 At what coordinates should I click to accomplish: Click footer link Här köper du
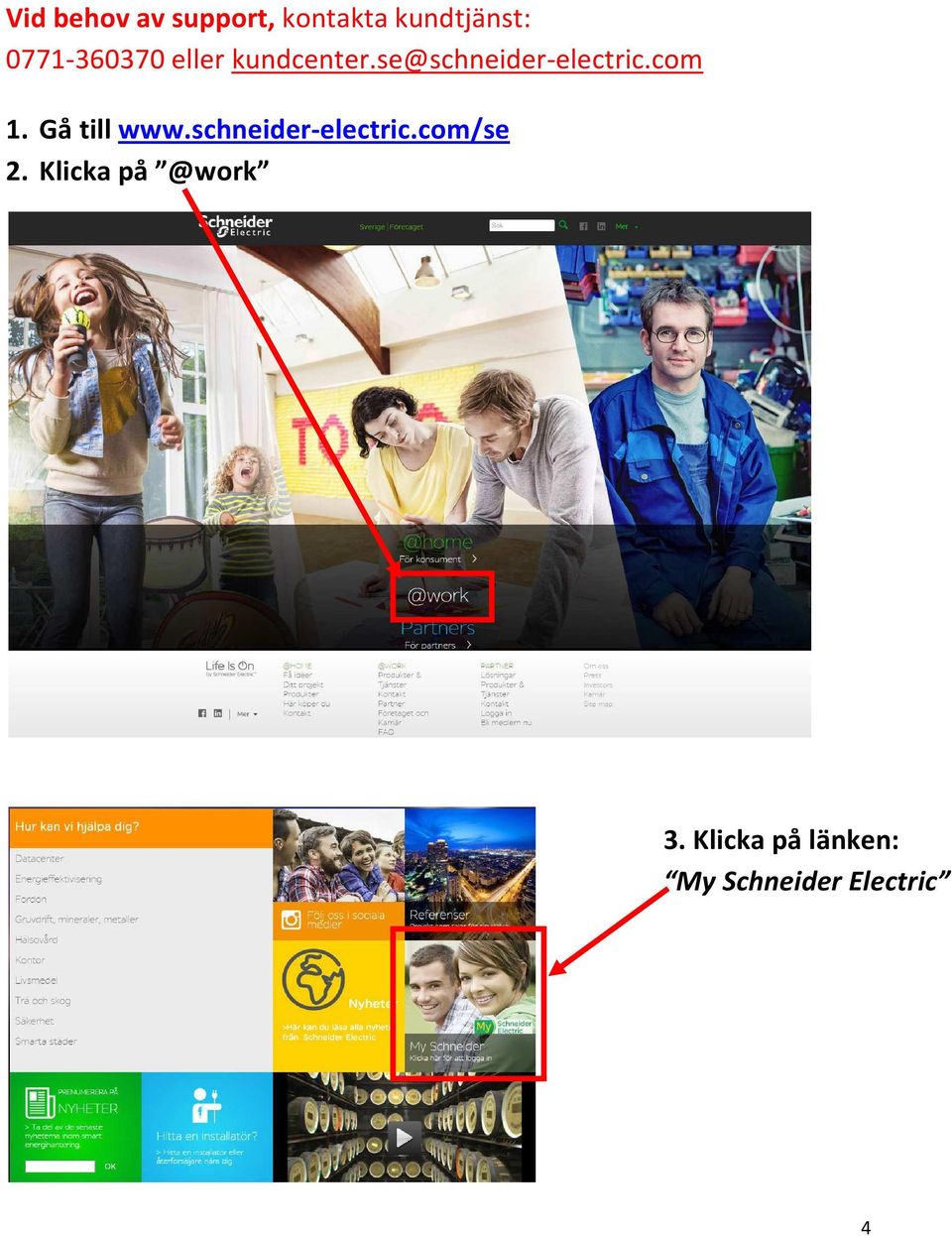click(x=306, y=704)
